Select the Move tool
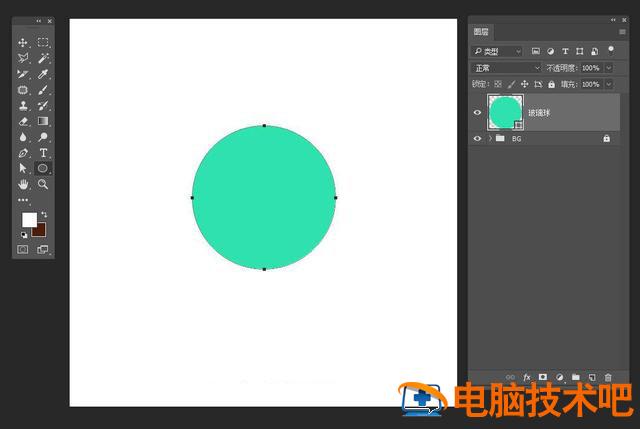640x429 pixels. tap(23, 42)
